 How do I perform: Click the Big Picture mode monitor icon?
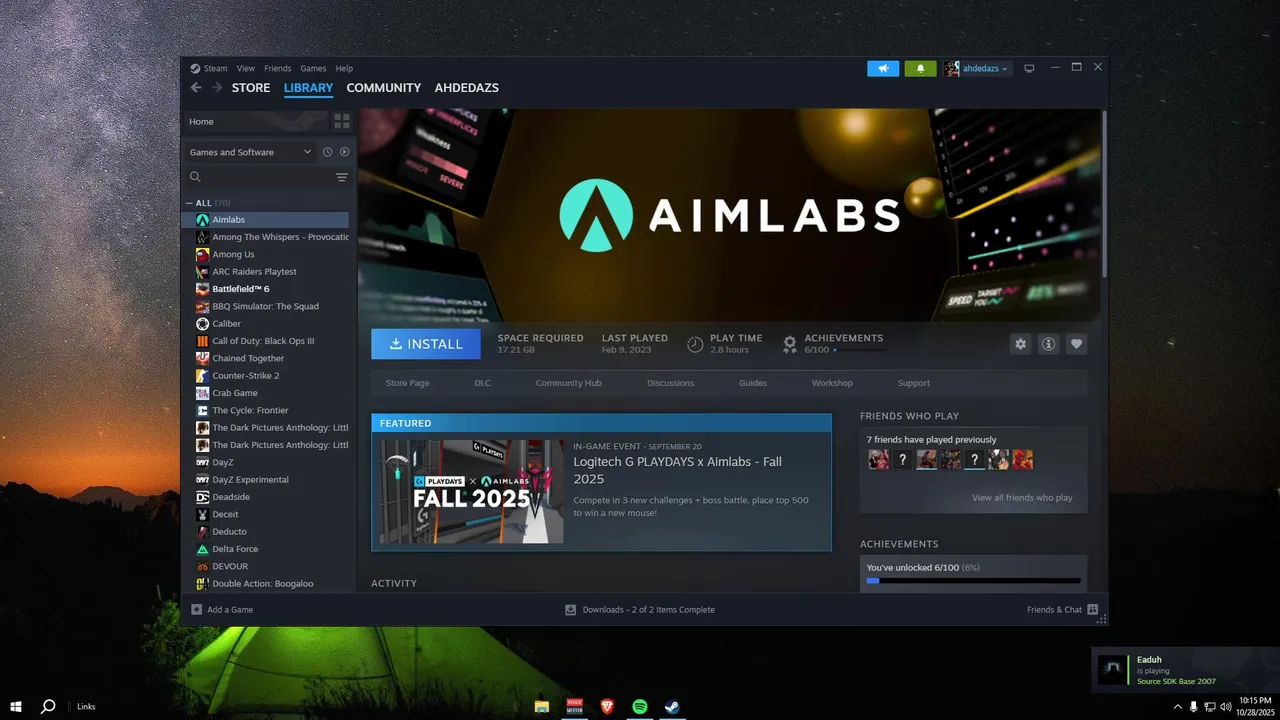[x=1028, y=68]
